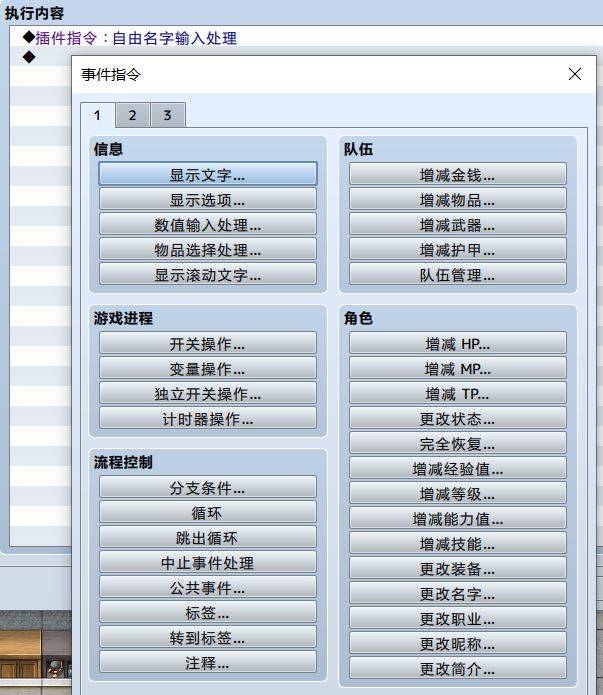The image size is (603, 695).
Task: Open 更改名字... command
Action: pos(458,593)
